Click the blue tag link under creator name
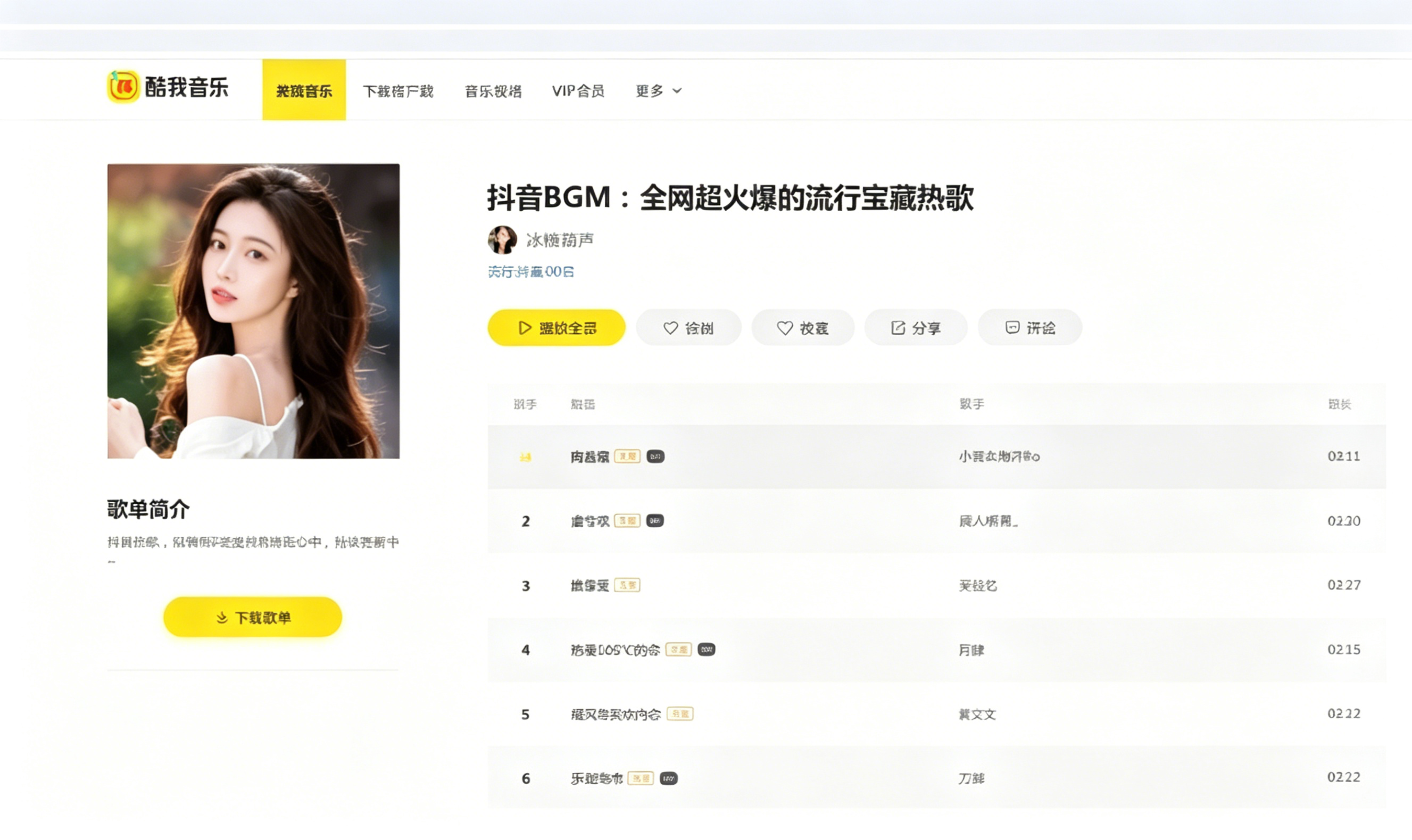The width and height of the screenshot is (1412, 840). pyautogui.click(x=530, y=272)
